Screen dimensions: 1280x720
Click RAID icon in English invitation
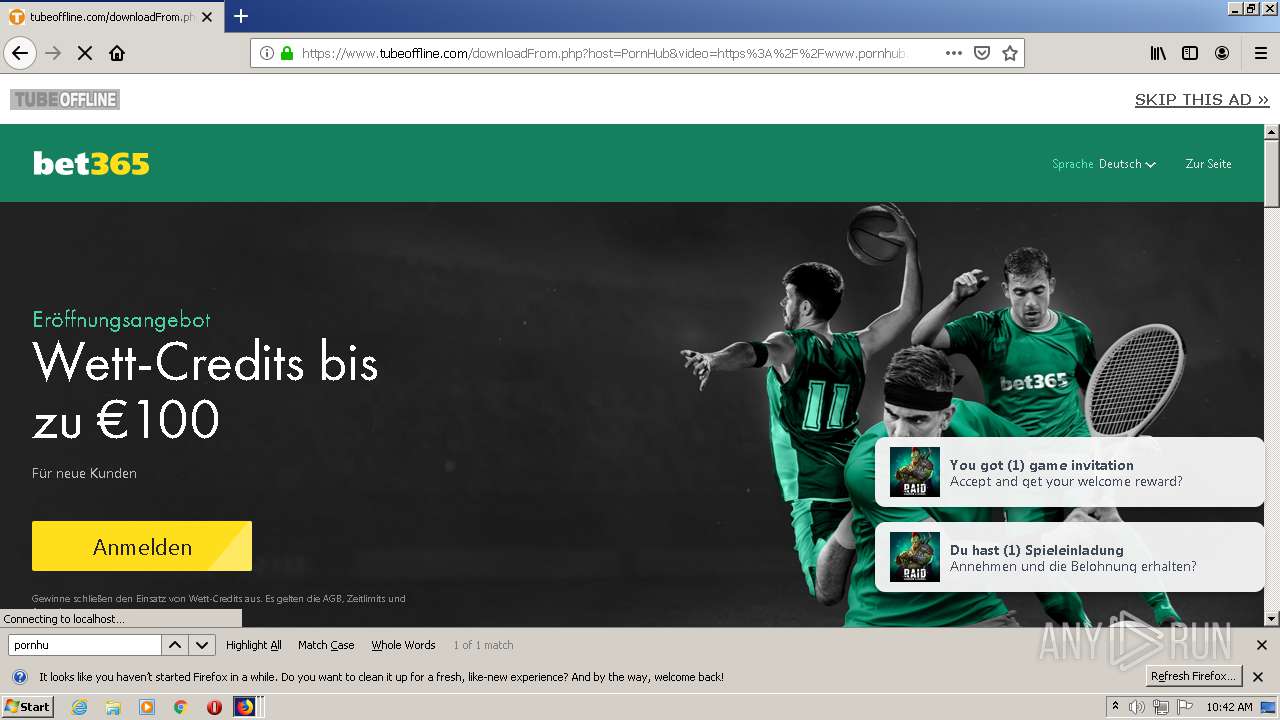(x=915, y=472)
